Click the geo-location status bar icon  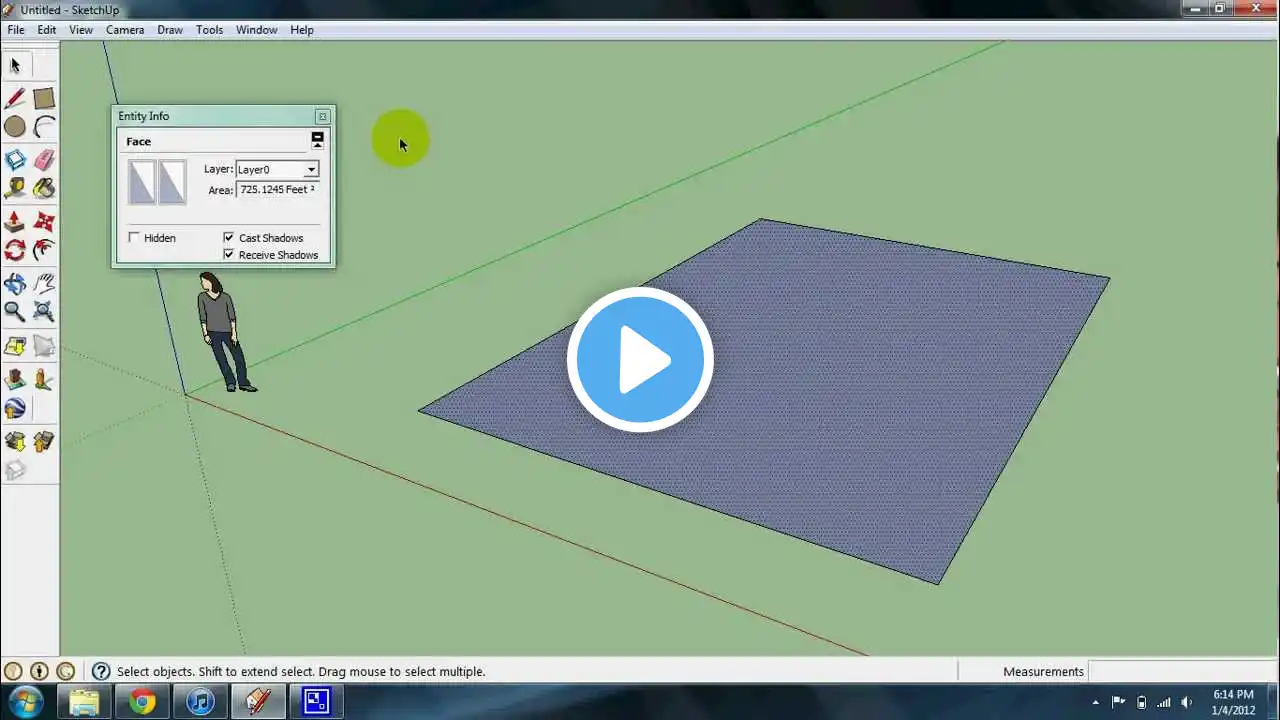point(13,672)
